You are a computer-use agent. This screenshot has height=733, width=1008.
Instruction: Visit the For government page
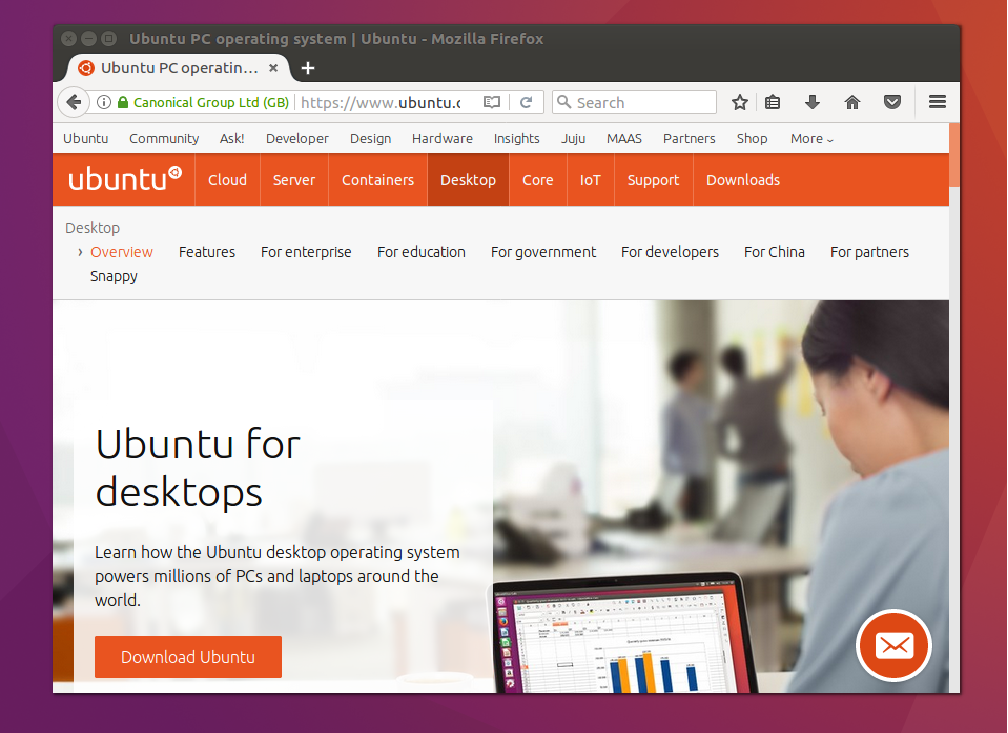coord(543,252)
